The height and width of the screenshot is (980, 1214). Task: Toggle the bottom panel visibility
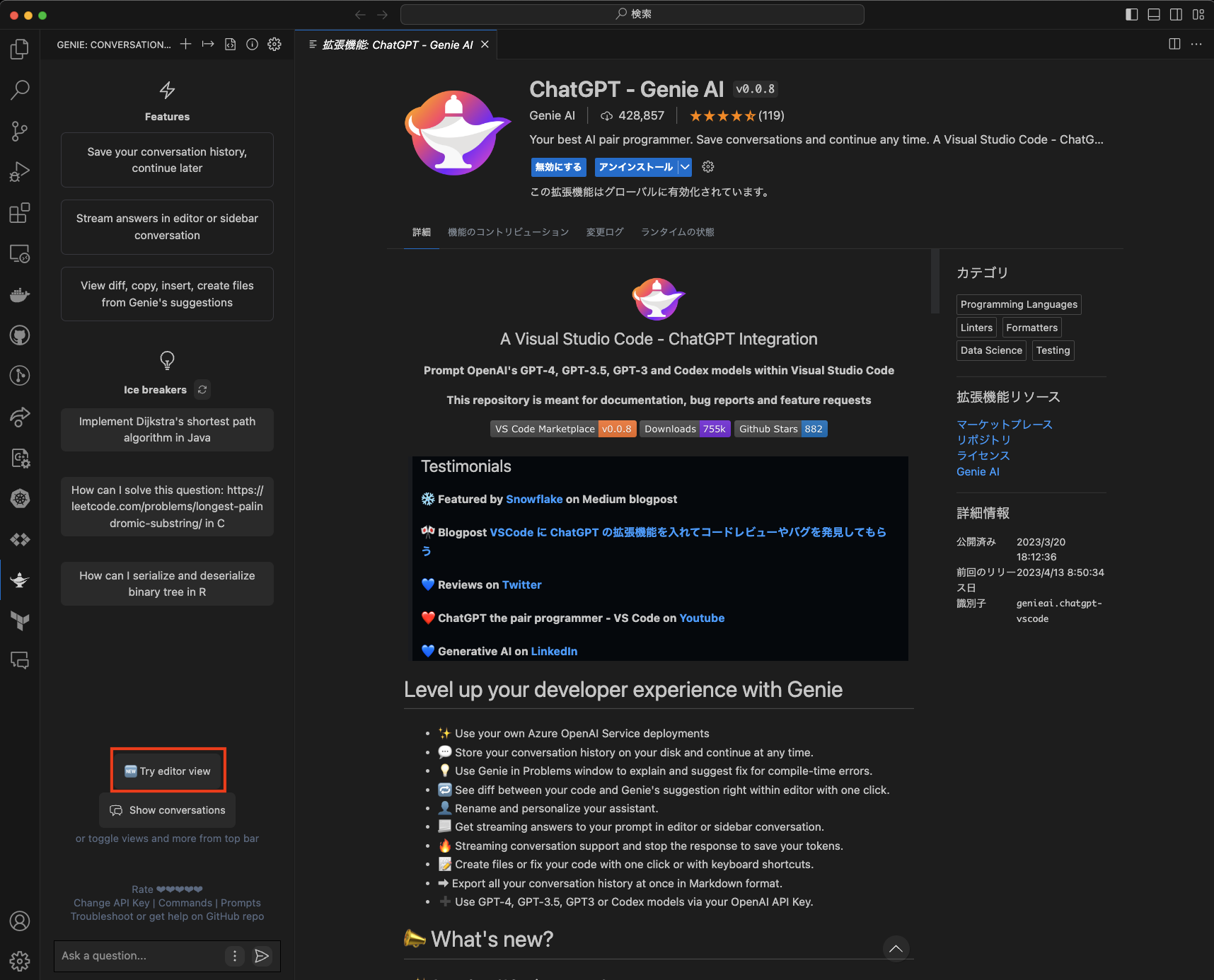(1154, 14)
